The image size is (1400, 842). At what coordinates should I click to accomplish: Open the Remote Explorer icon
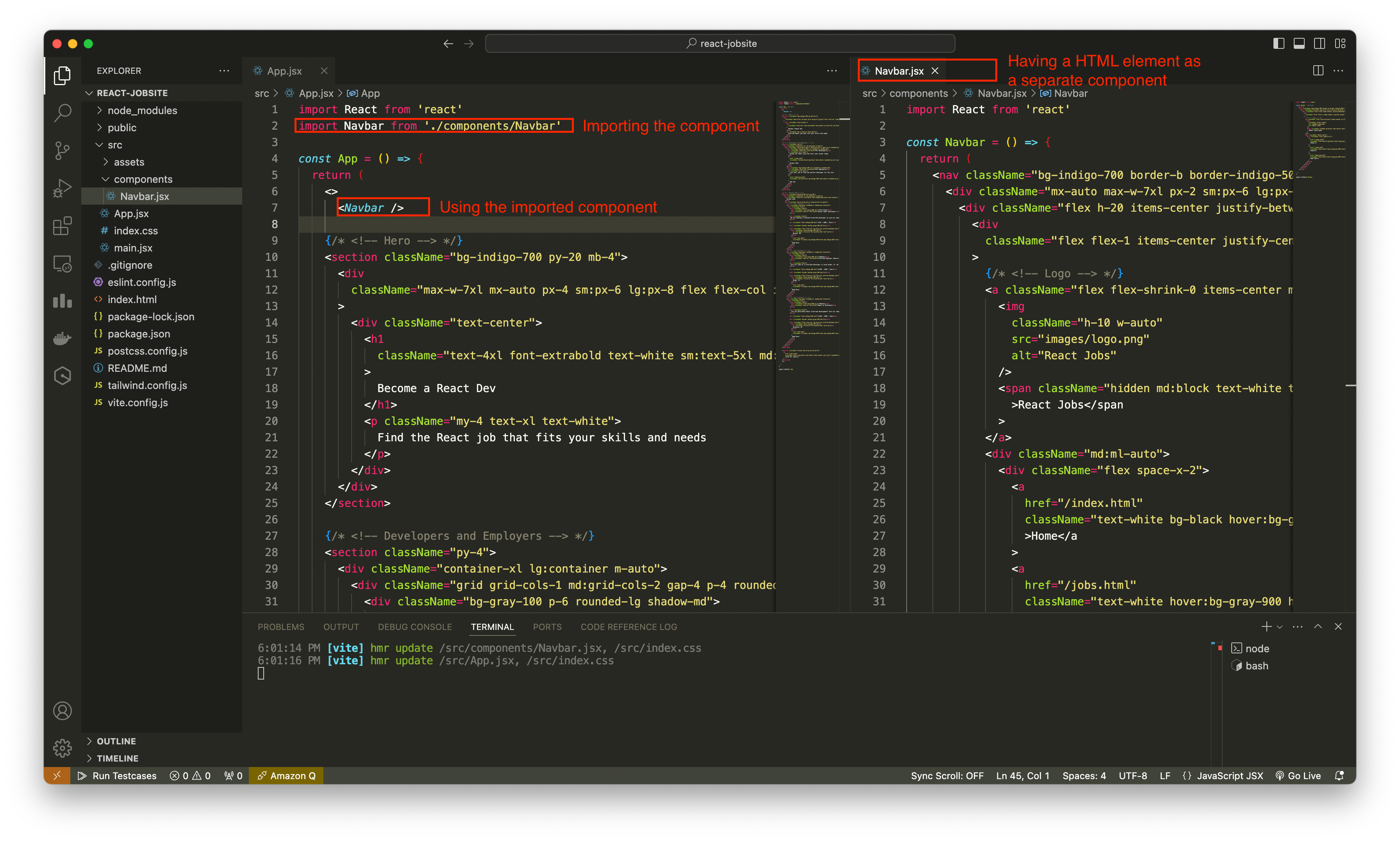click(x=62, y=263)
